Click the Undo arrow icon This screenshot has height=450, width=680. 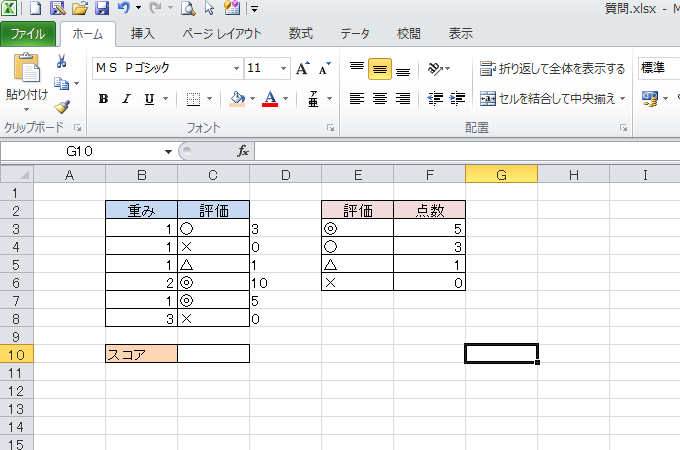point(122,9)
